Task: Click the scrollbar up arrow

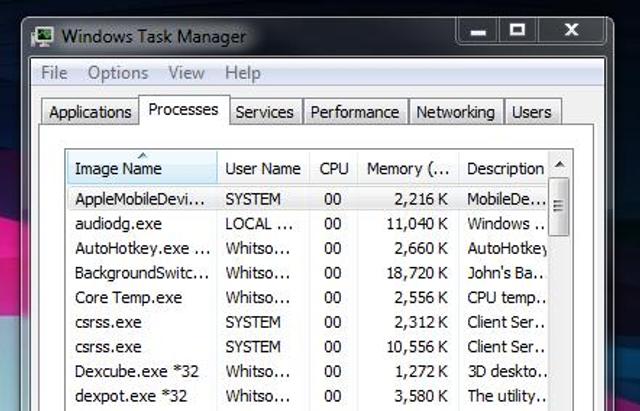Action: pyautogui.click(x=560, y=165)
